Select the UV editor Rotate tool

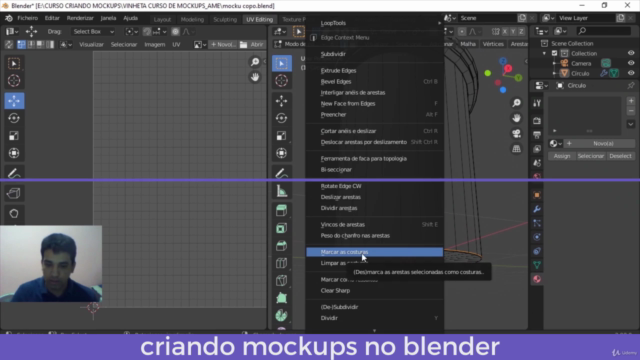14,118
